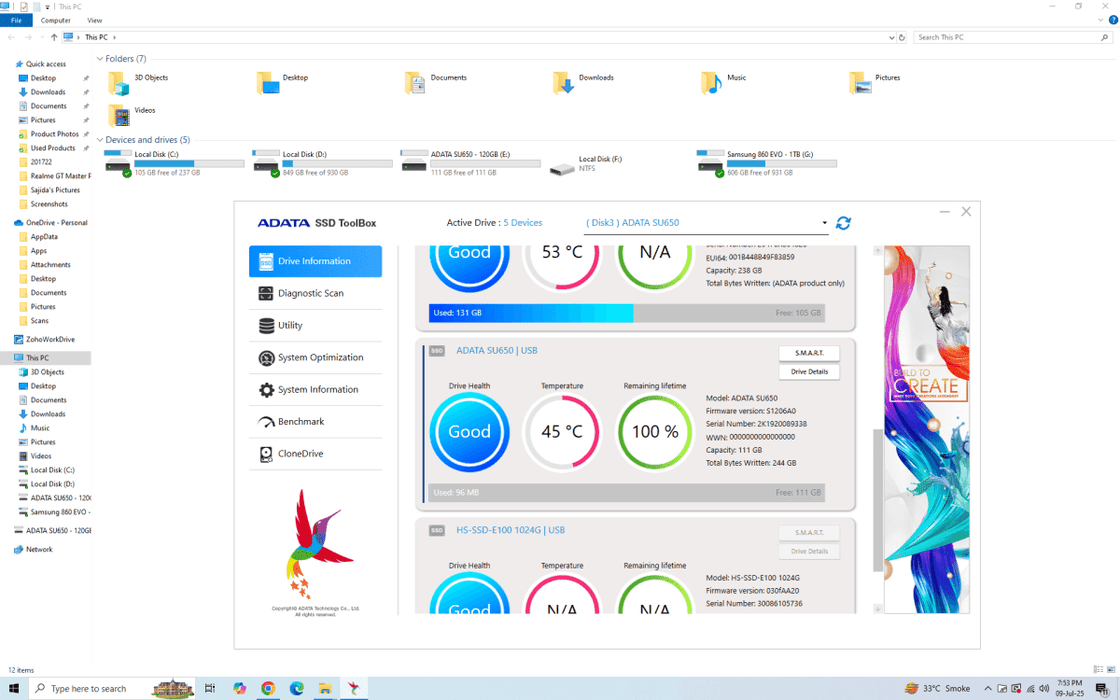Select the Utility sidebar icon
This screenshot has height=700, width=1120.
[x=266, y=326]
